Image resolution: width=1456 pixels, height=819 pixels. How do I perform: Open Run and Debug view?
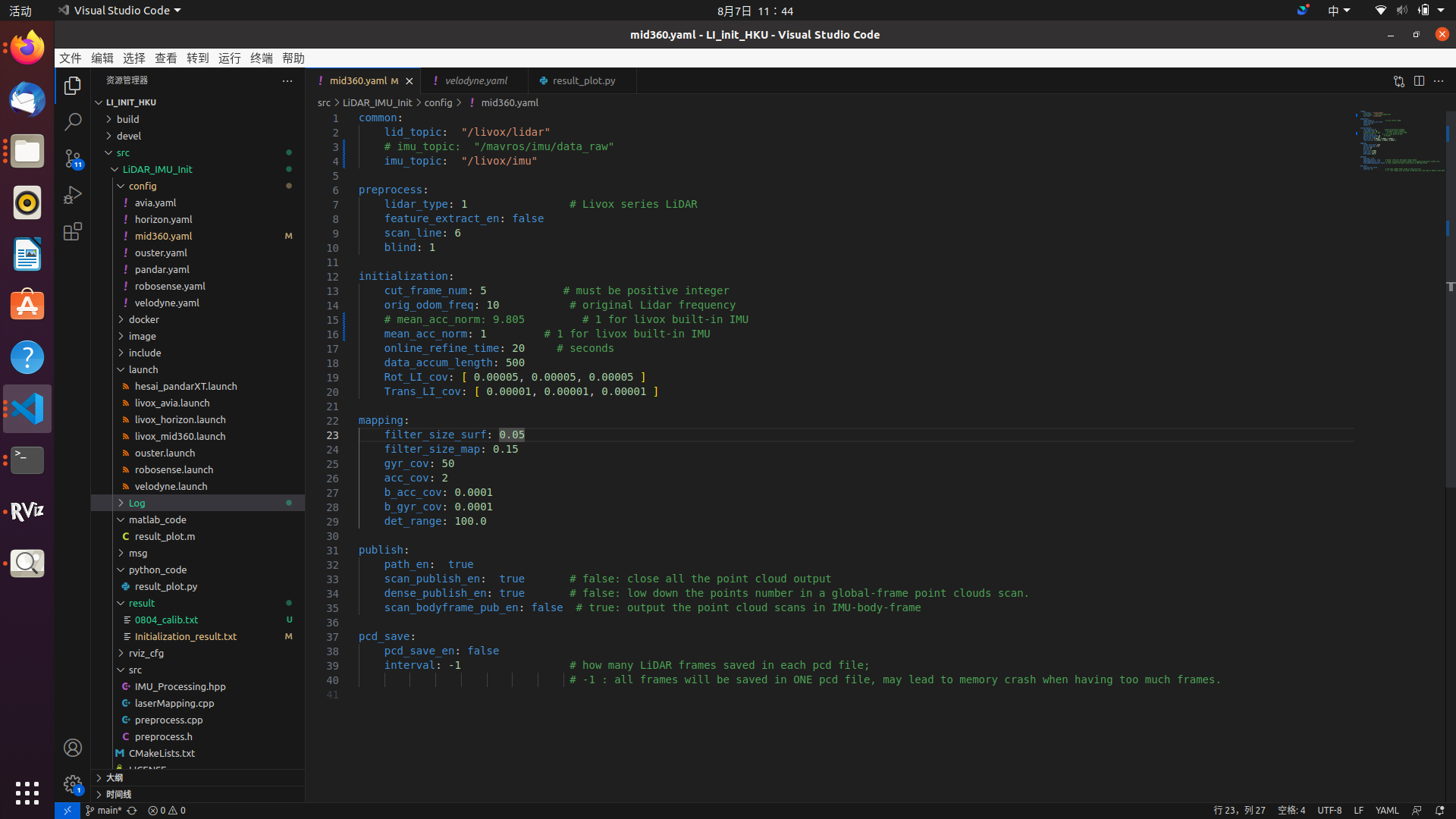pos(73,195)
